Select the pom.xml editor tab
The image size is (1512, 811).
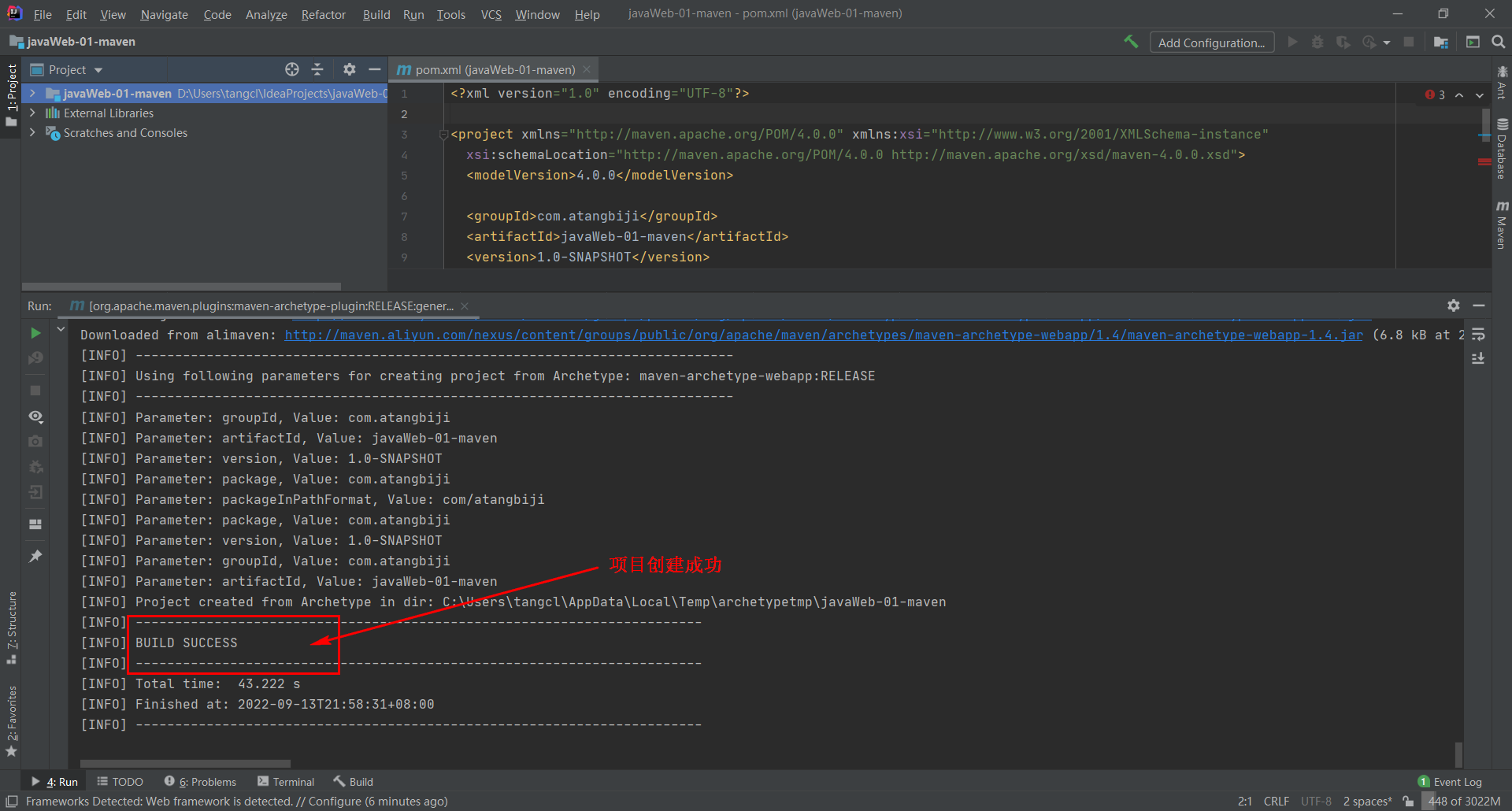pos(495,69)
